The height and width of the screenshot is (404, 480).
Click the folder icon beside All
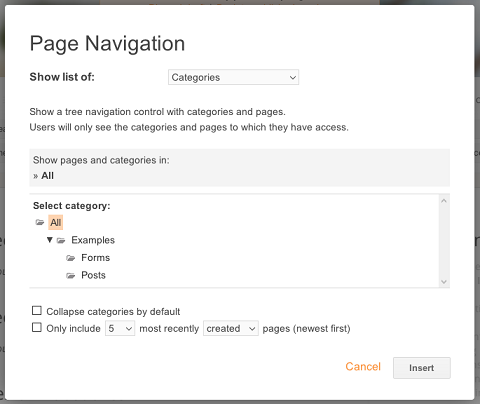tap(40, 222)
